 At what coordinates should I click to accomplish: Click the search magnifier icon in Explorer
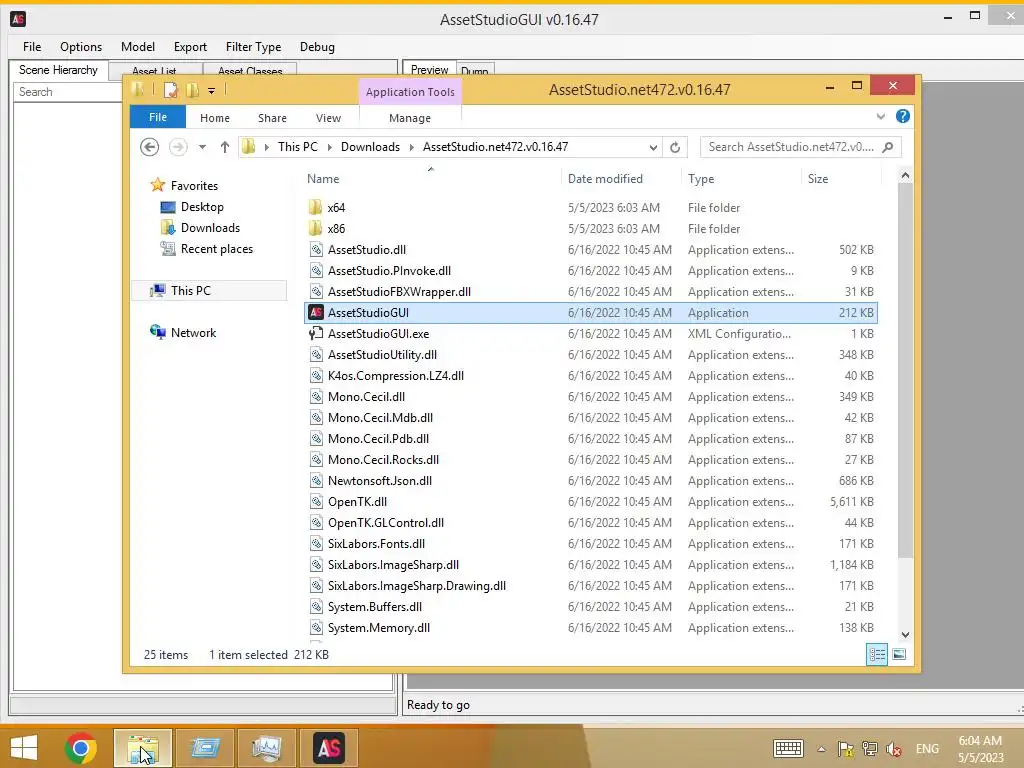click(x=888, y=147)
